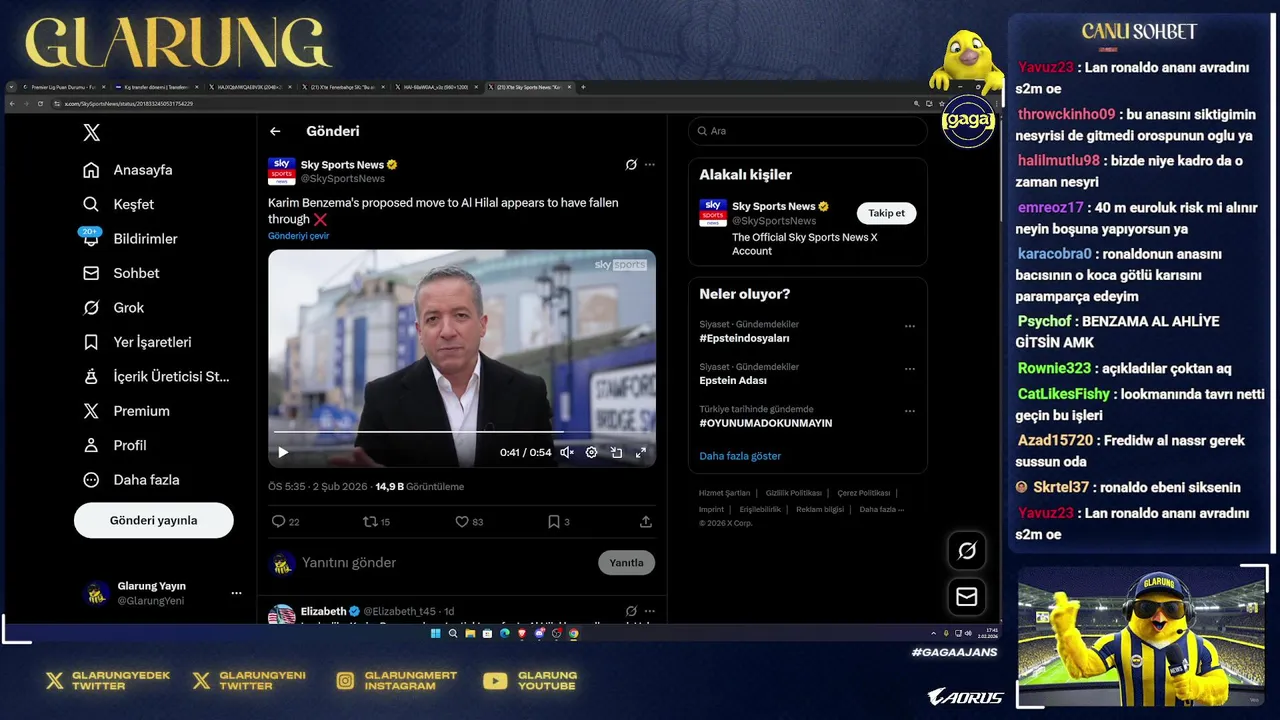1280x720 pixels.
Task: Click the share icon on the post
Action: point(646,521)
